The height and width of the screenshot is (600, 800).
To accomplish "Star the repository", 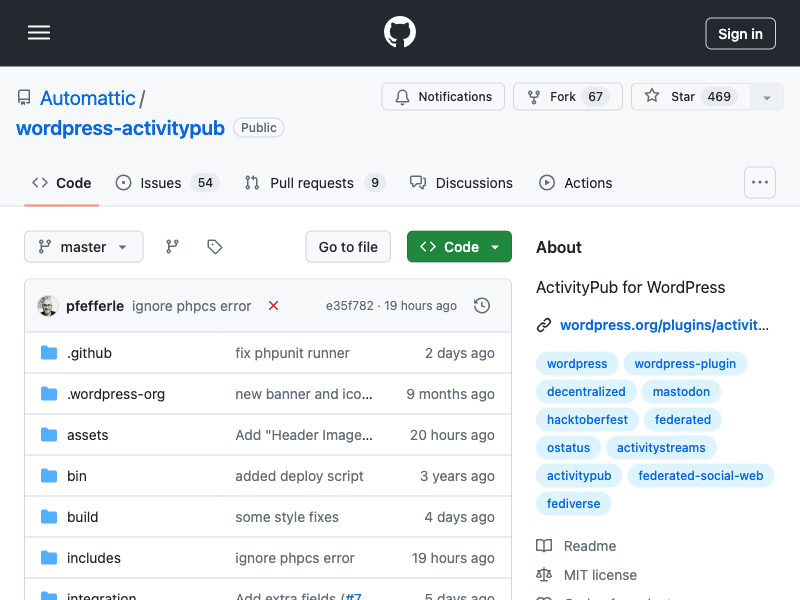I will coord(691,96).
